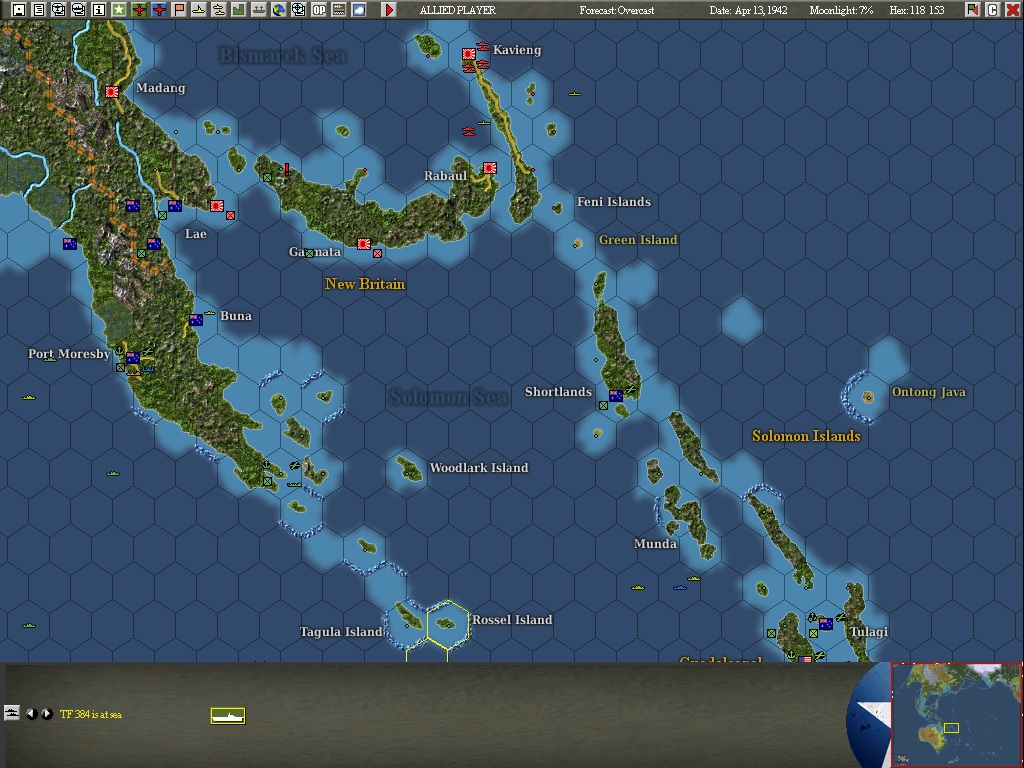Click the crosshair target toolbar icon
Screen dimensions: 1024x768
(x=298, y=10)
